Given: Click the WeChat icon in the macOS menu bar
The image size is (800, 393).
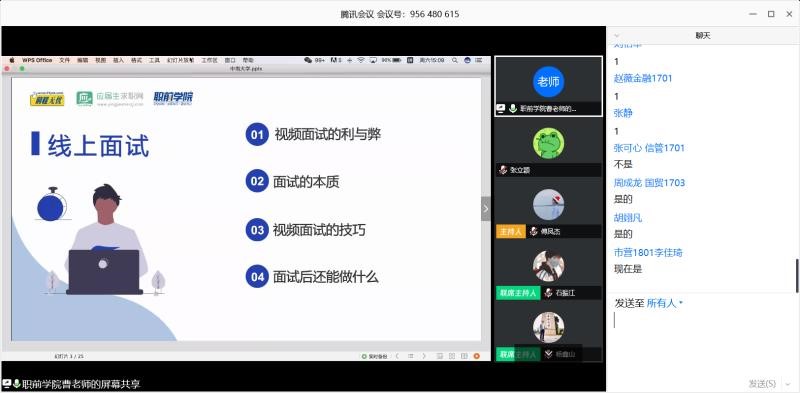Looking at the screenshot, I should tap(308, 60).
